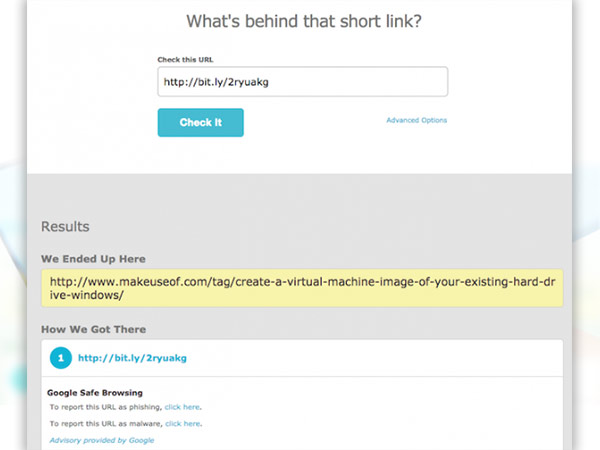Image resolution: width=600 pixels, height=450 pixels.
Task: Click here to report URL as phishing
Action: tap(183, 408)
